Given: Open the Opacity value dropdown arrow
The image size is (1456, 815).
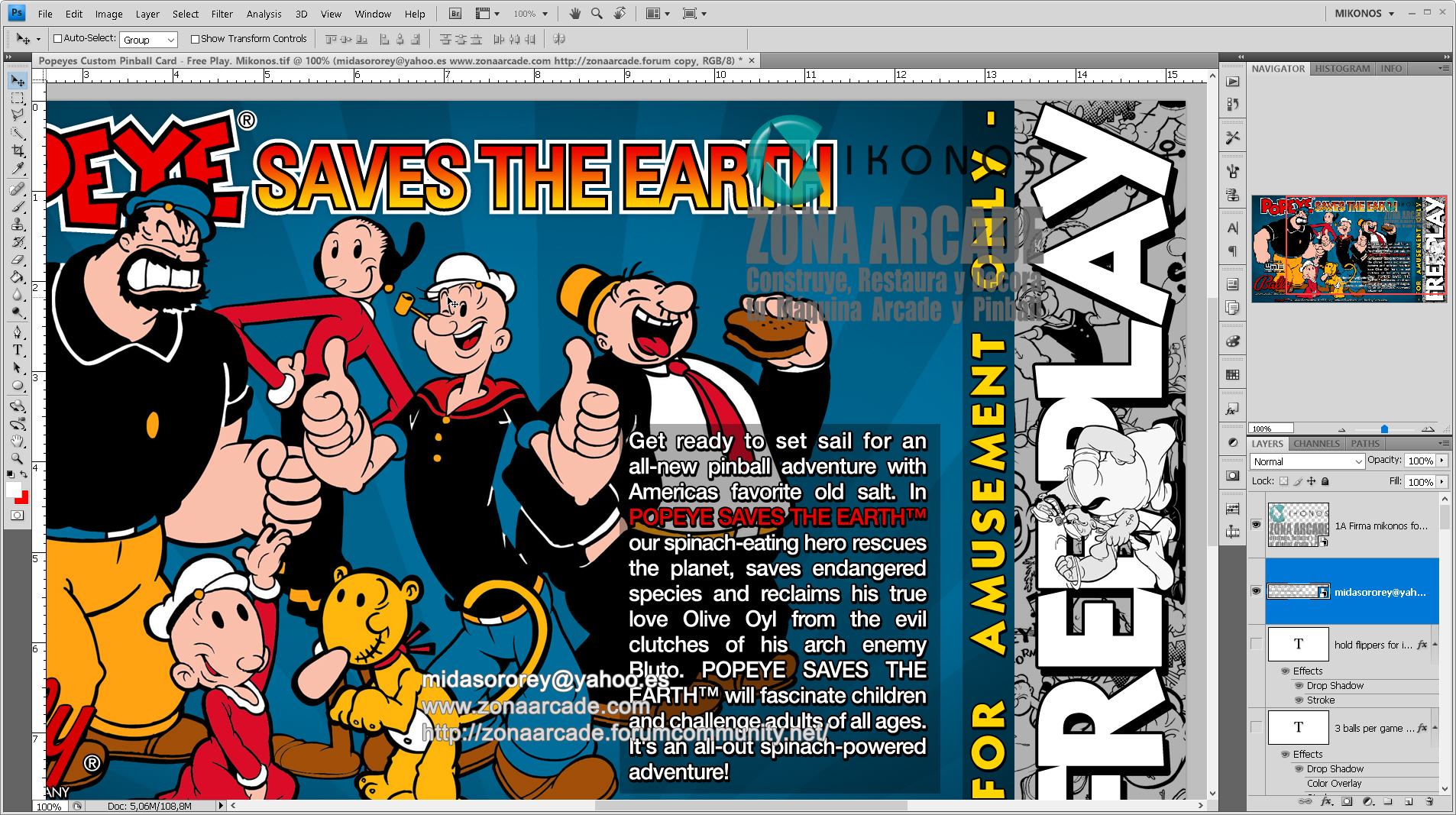Looking at the screenshot, I should click(1441, 461).
